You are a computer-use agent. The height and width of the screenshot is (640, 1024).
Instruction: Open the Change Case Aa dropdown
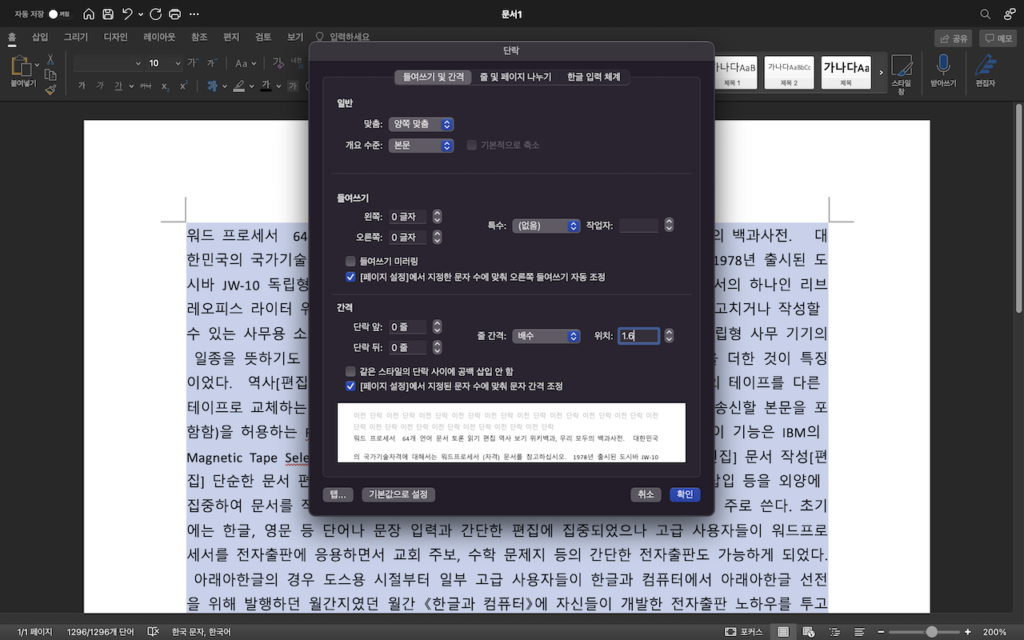(246, 63)
